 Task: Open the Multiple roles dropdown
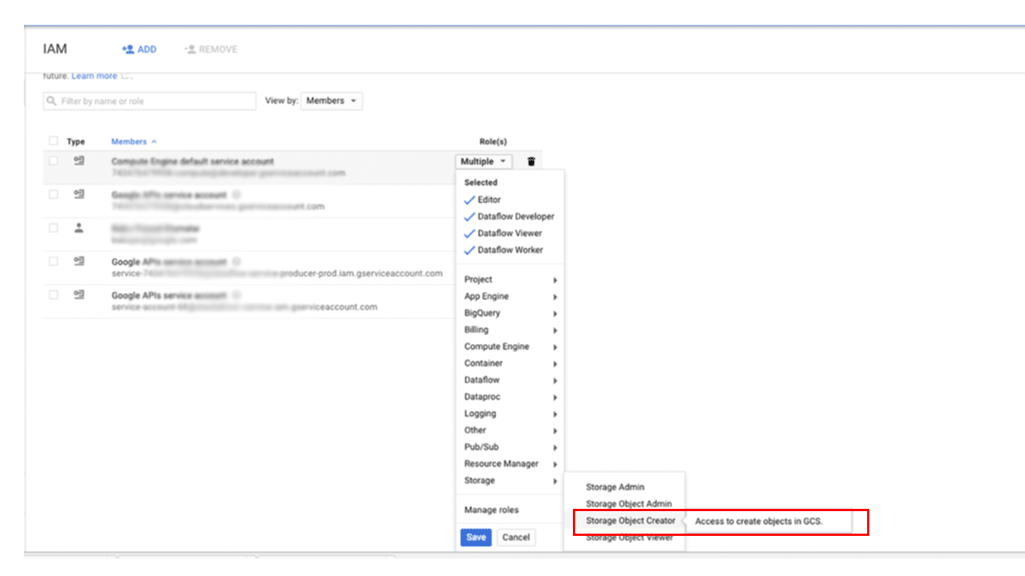coord(484,162)
